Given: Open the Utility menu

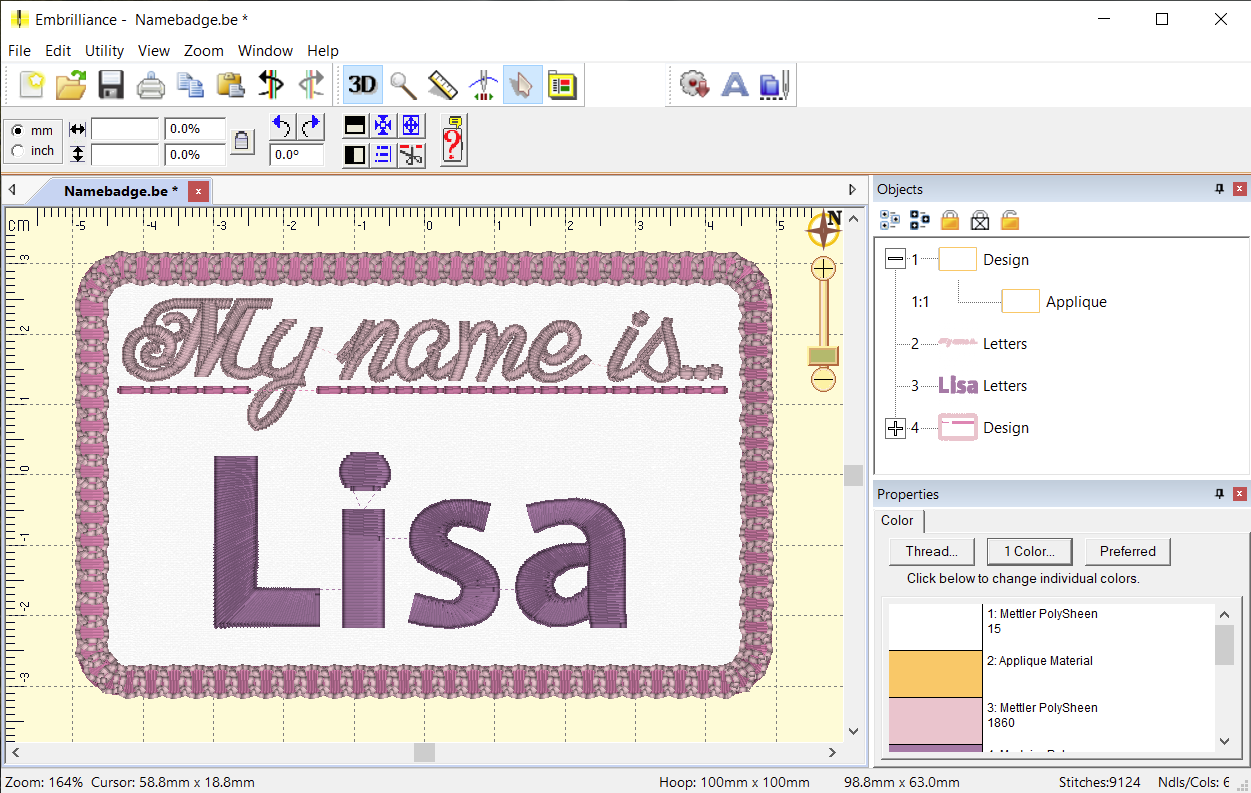Looking at the screenshot, I should [x=104, y=51].
